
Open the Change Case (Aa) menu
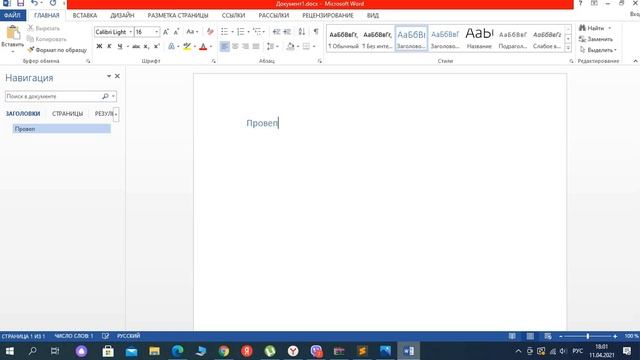[192, 32]
